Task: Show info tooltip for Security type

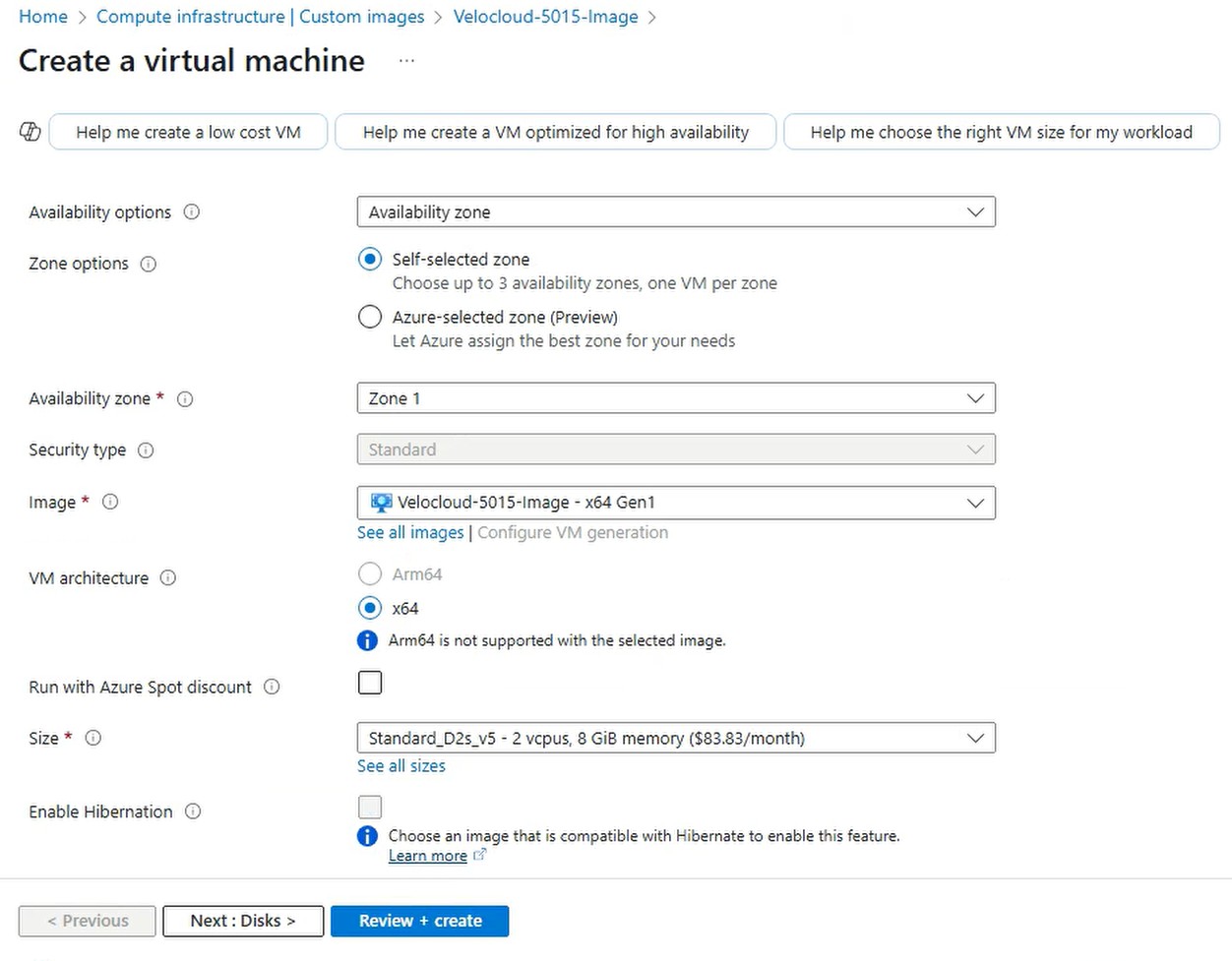Action: pyautogui.click(x=146, y=450)
